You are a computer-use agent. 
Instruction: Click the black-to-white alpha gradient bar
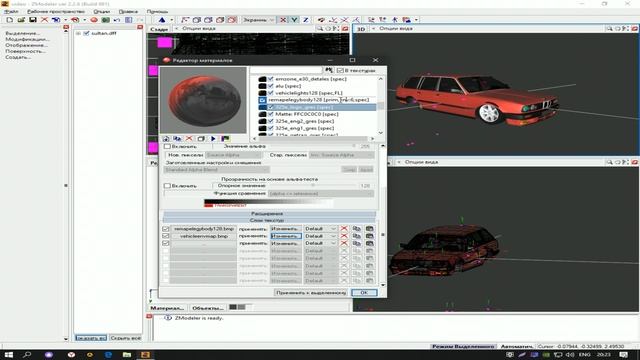coord(269,202)
